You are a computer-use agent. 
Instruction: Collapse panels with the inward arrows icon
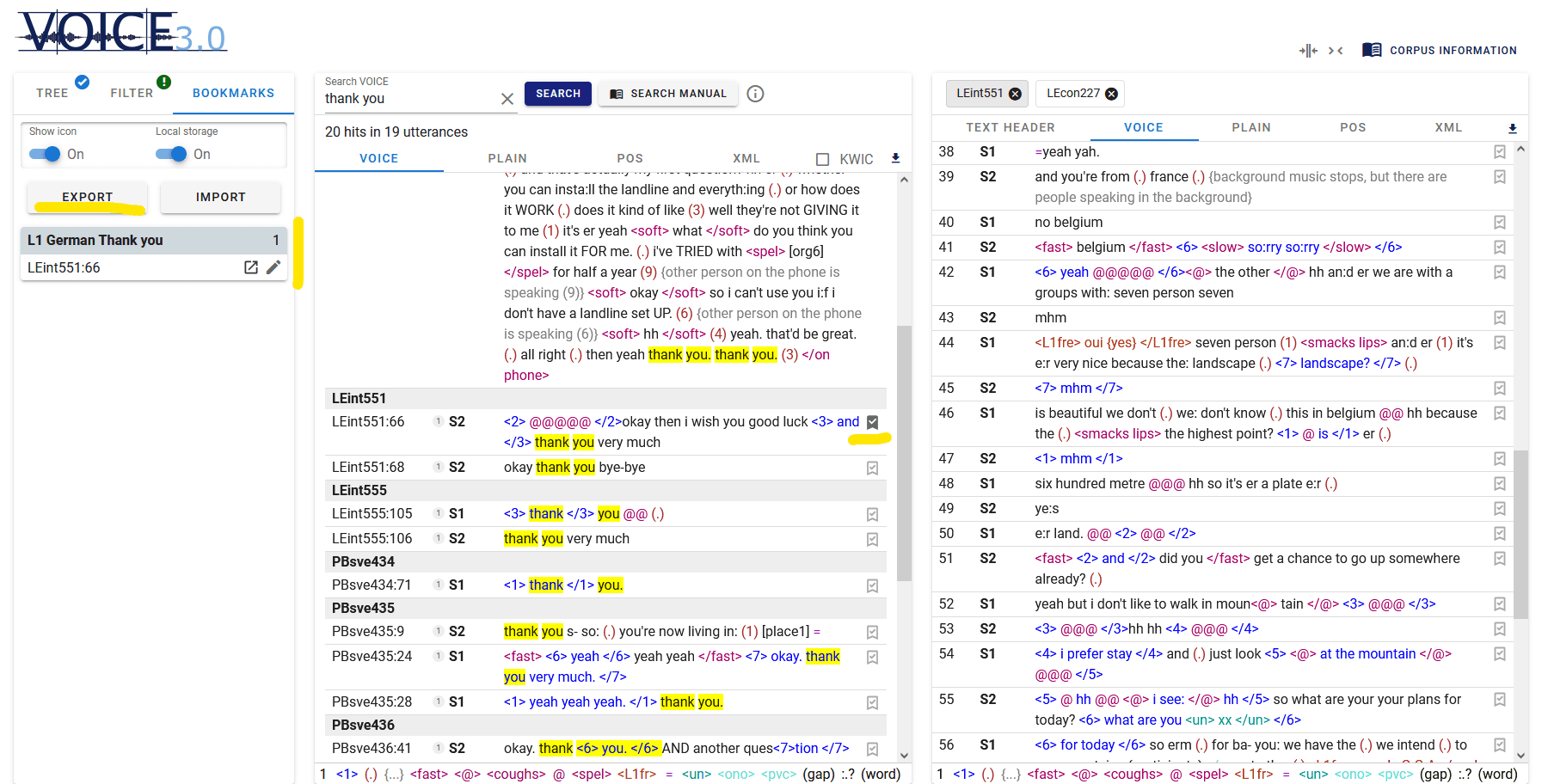click(x=1336, y=51)
